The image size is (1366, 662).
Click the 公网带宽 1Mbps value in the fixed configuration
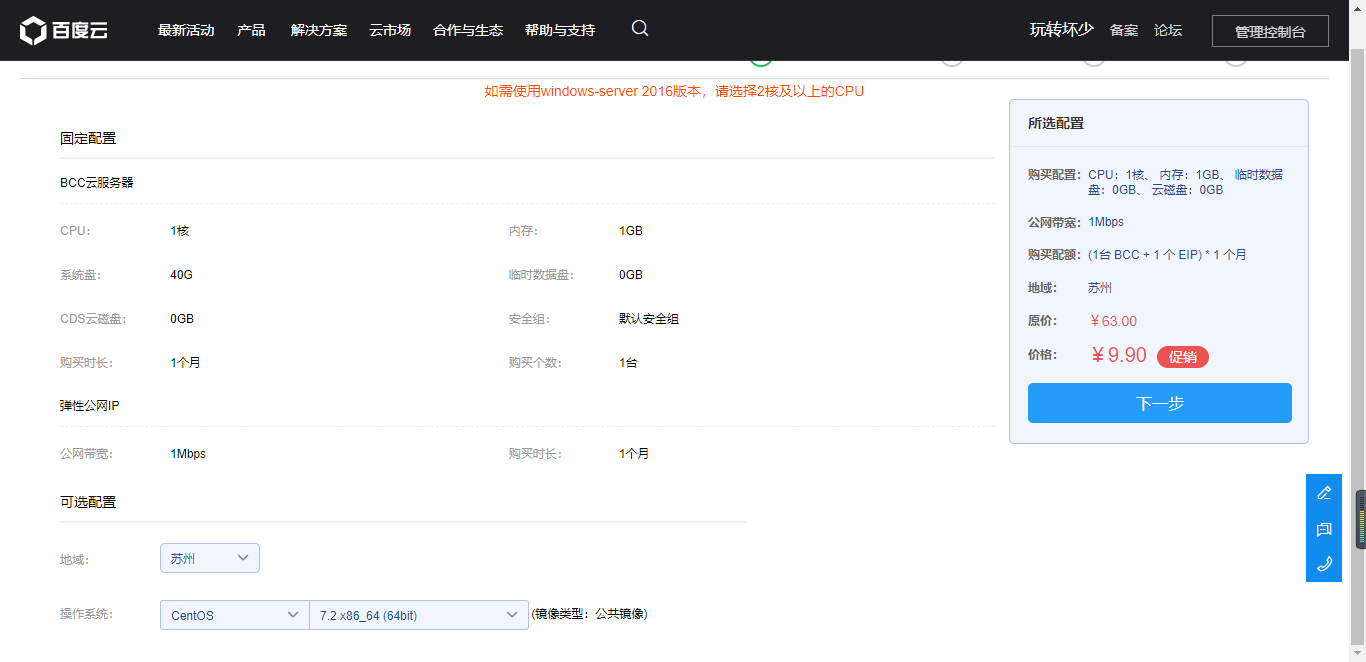[188, 454]
